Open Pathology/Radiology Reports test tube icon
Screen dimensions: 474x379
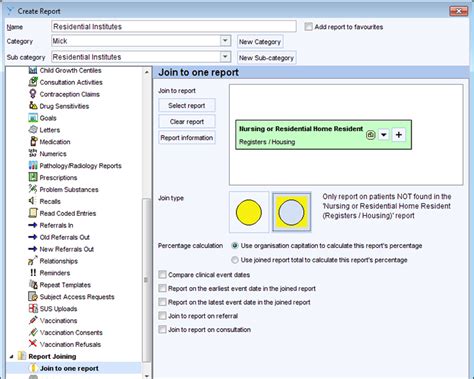coord(33,165)
